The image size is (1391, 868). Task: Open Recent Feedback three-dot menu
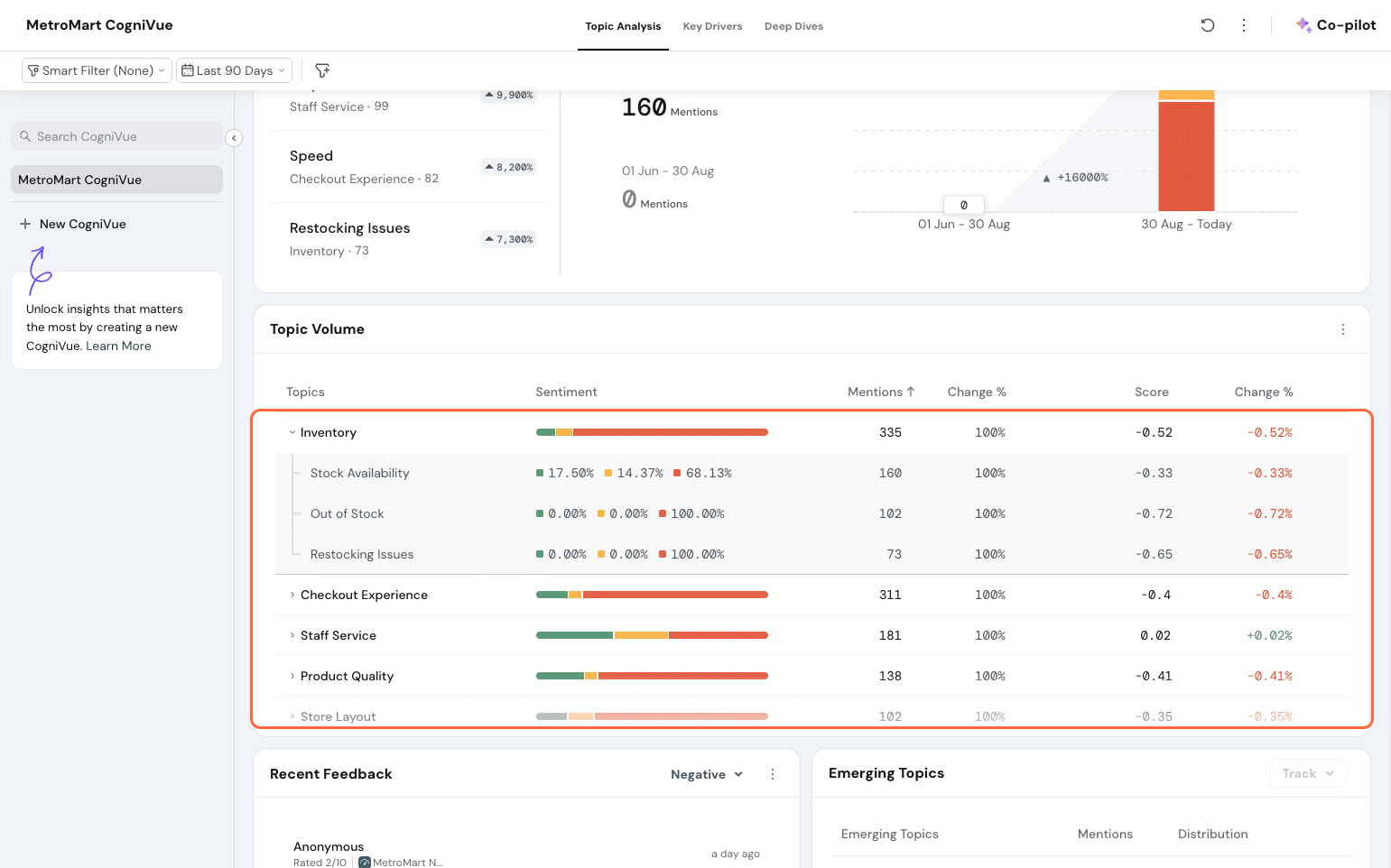773,774
